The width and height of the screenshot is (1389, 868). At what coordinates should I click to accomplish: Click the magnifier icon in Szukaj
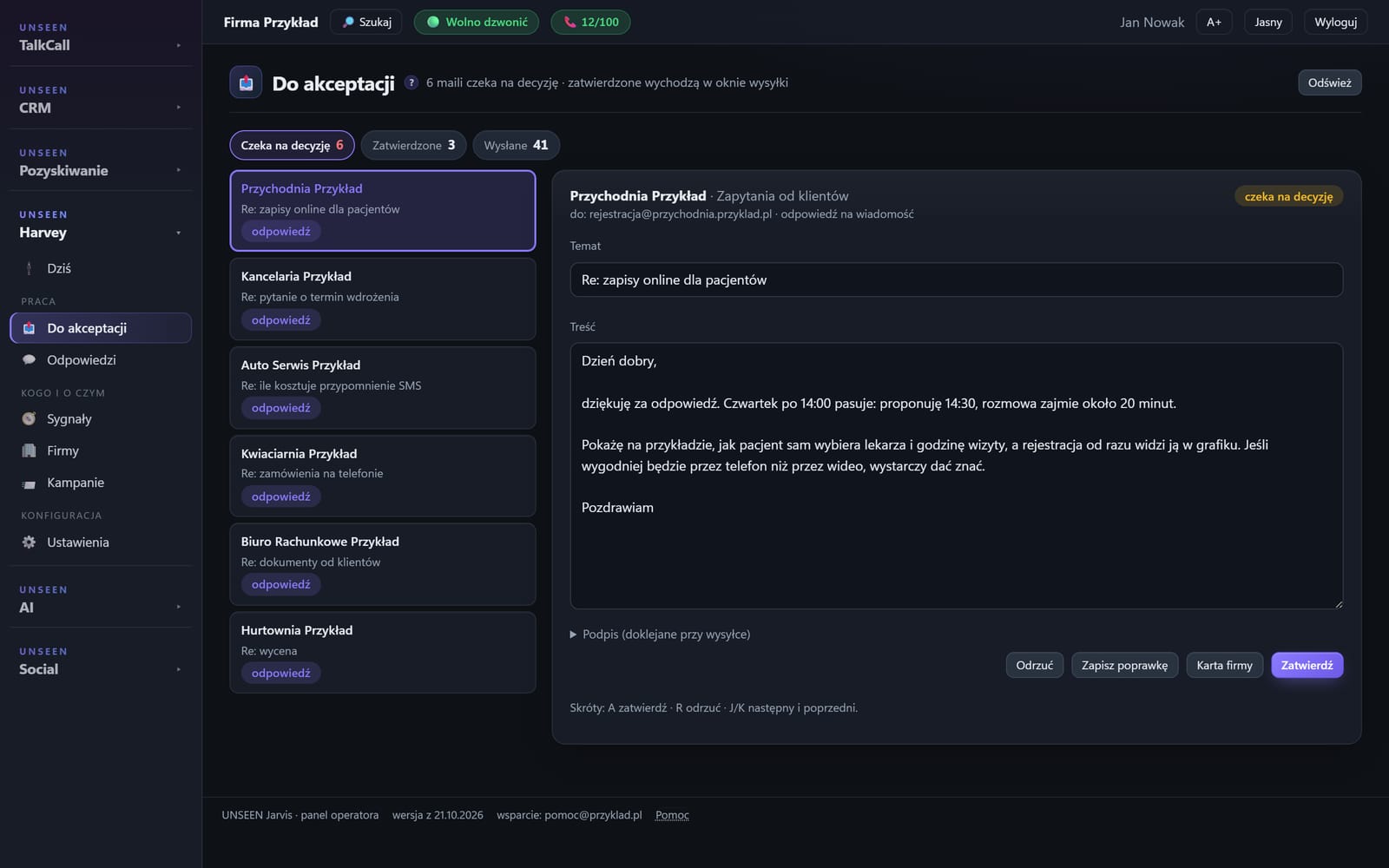[348, 22]
